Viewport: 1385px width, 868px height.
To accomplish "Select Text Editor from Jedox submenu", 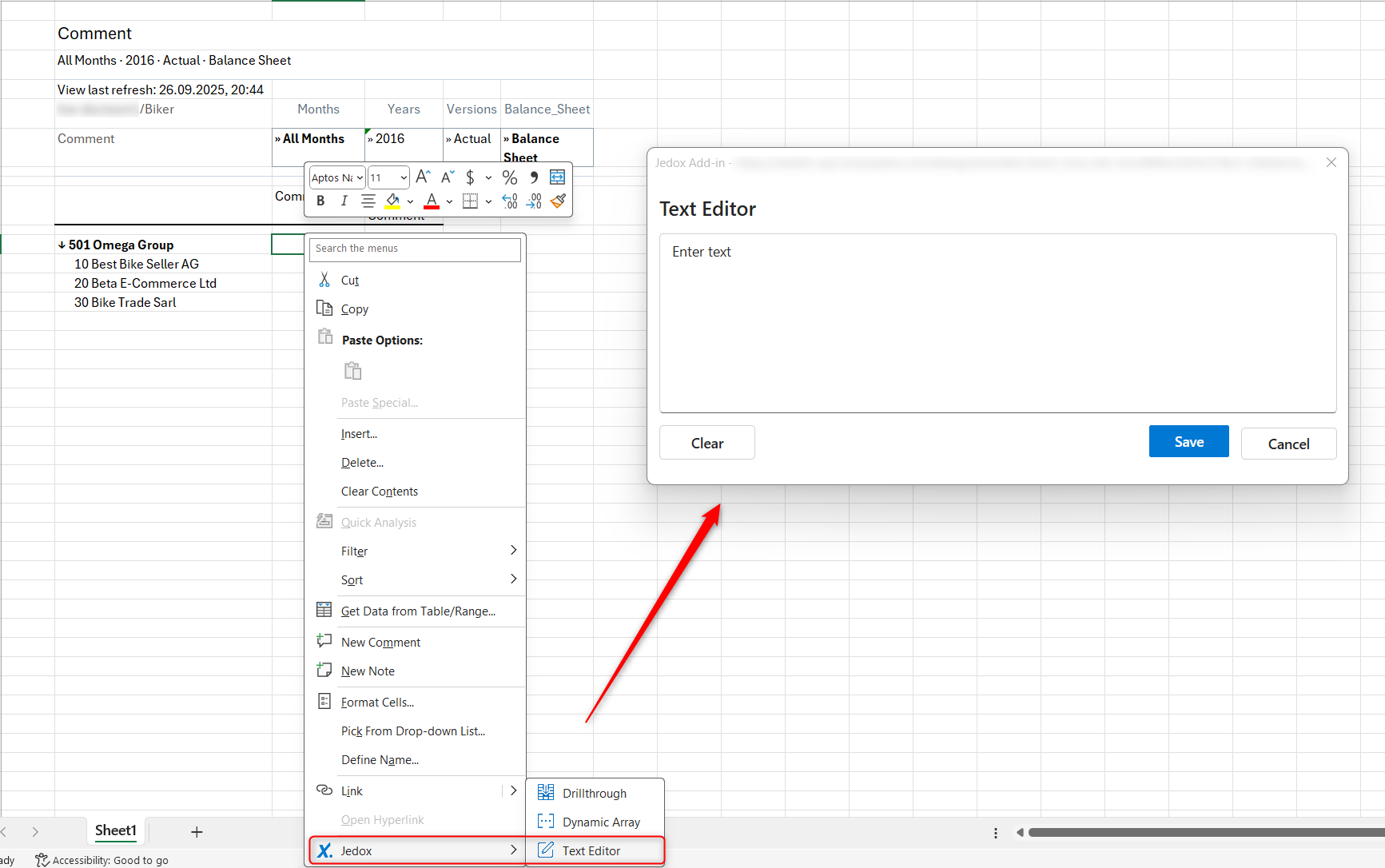I will [x=591, y=851].
